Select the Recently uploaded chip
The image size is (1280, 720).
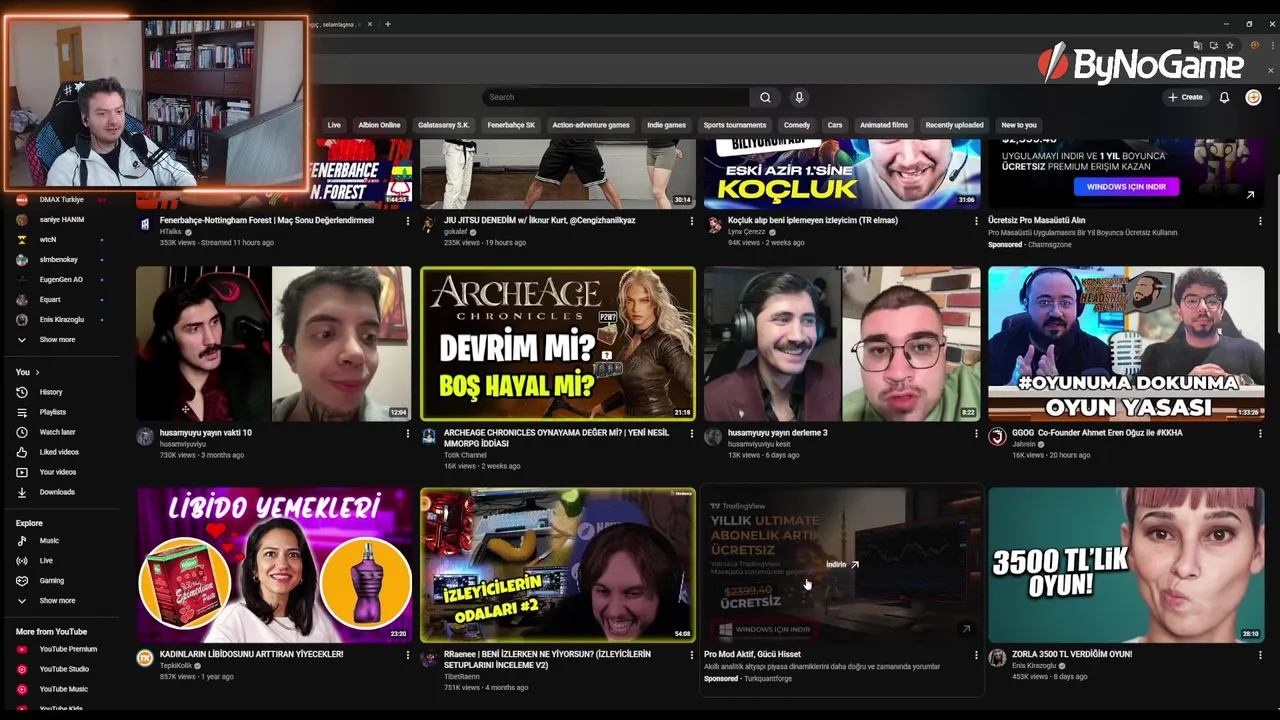coord(954,125)
